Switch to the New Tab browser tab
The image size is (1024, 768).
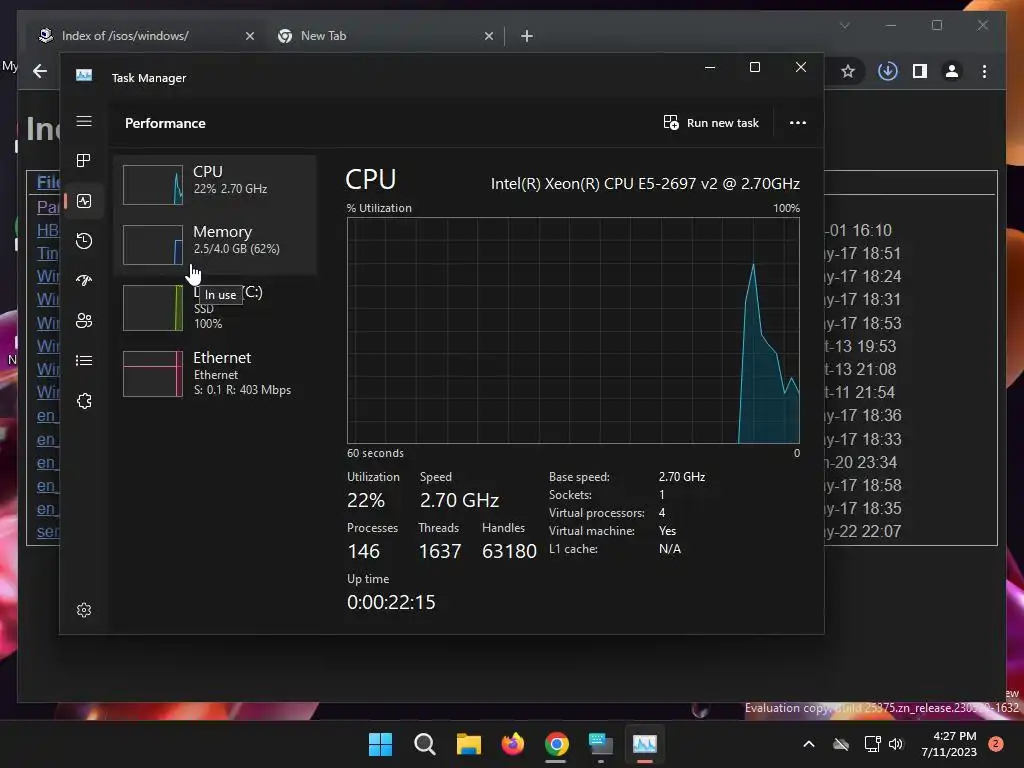[x=385, y=36]
